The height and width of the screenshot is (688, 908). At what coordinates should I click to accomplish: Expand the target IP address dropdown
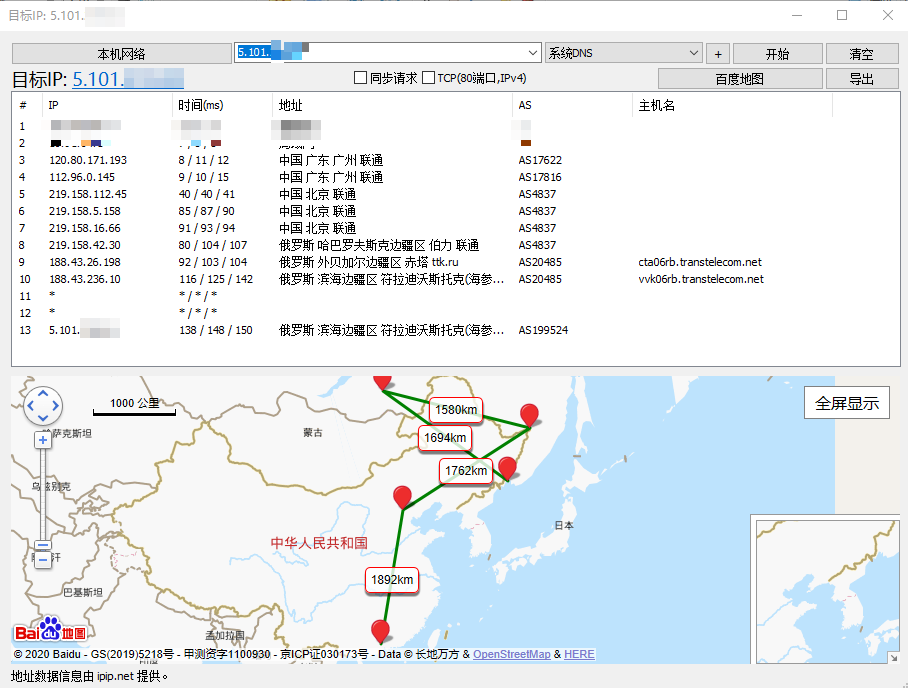pyautogui.click(x=532, y=53)
